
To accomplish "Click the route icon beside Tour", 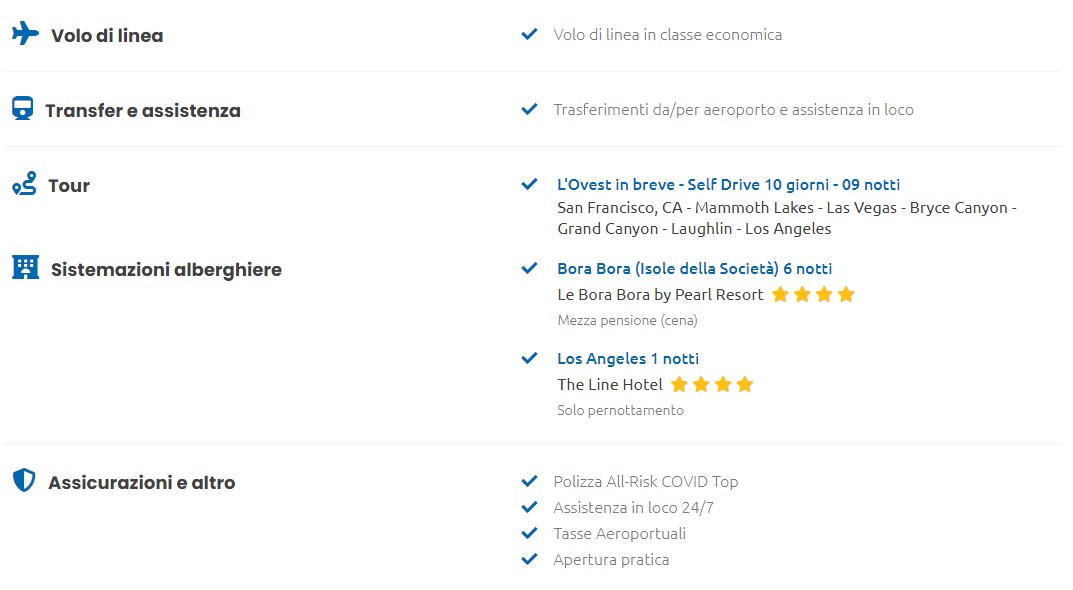I will (x=25, y=183).
